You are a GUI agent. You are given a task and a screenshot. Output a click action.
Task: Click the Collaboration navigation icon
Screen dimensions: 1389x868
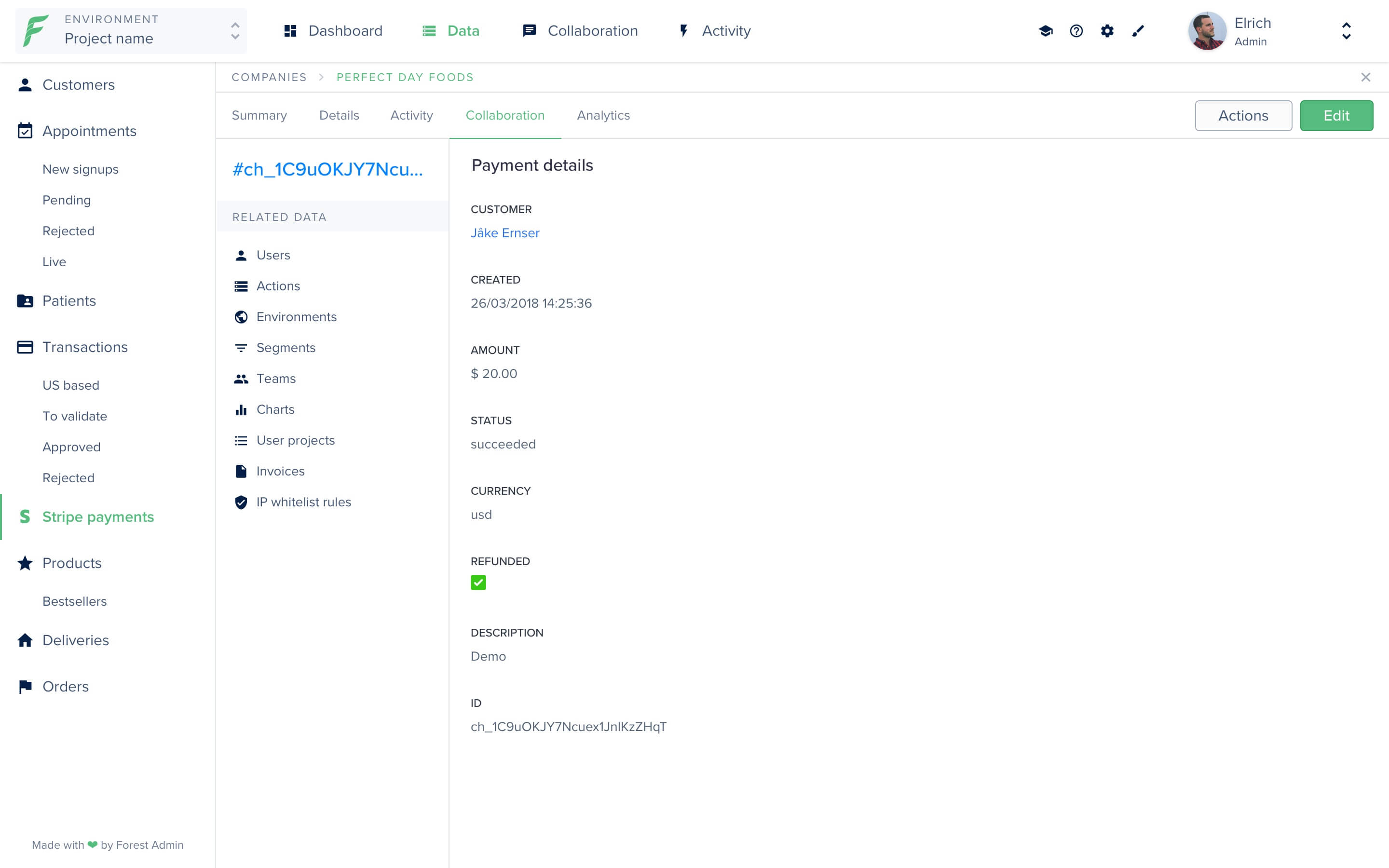[x=530, y=31]
